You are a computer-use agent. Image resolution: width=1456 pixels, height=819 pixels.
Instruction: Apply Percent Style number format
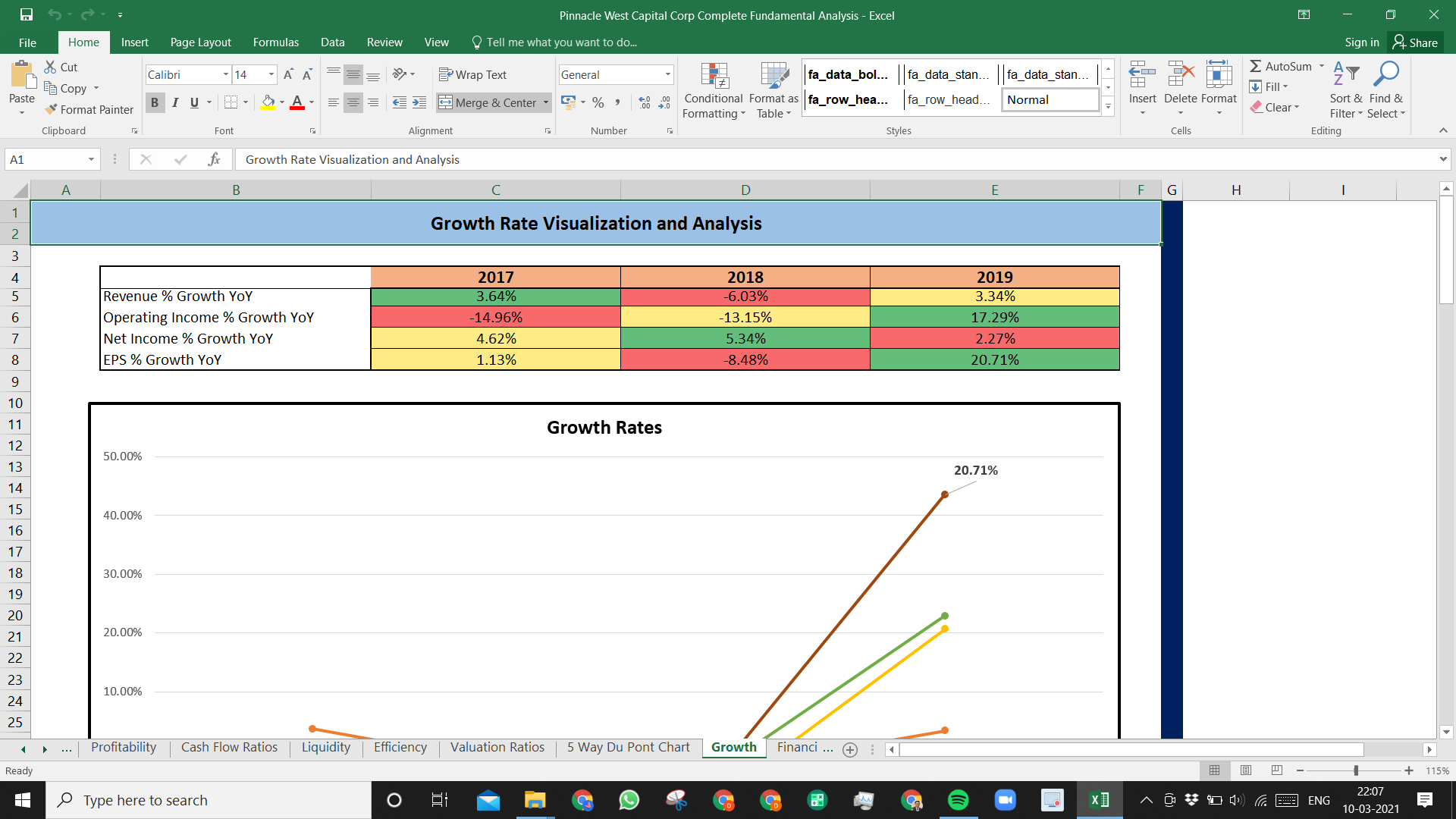(x=598, y=102)
